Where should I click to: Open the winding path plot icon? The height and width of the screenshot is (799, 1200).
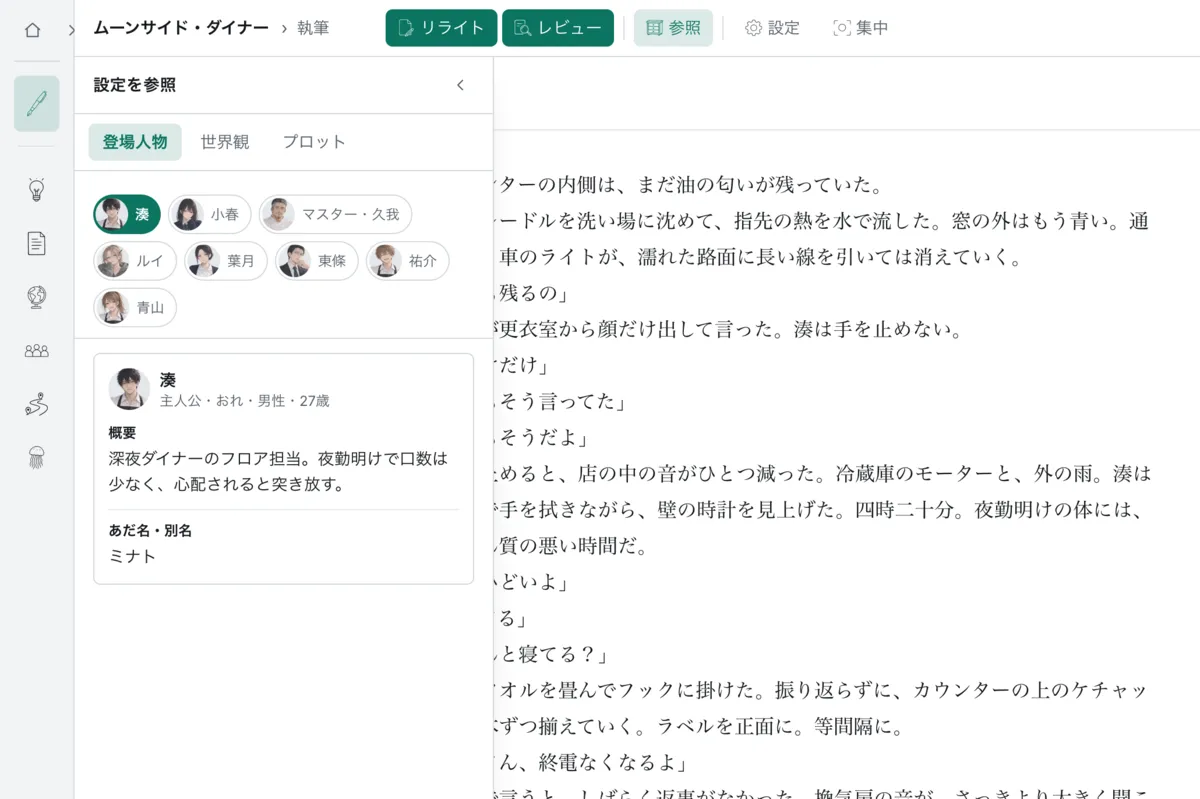click(37, 405)
